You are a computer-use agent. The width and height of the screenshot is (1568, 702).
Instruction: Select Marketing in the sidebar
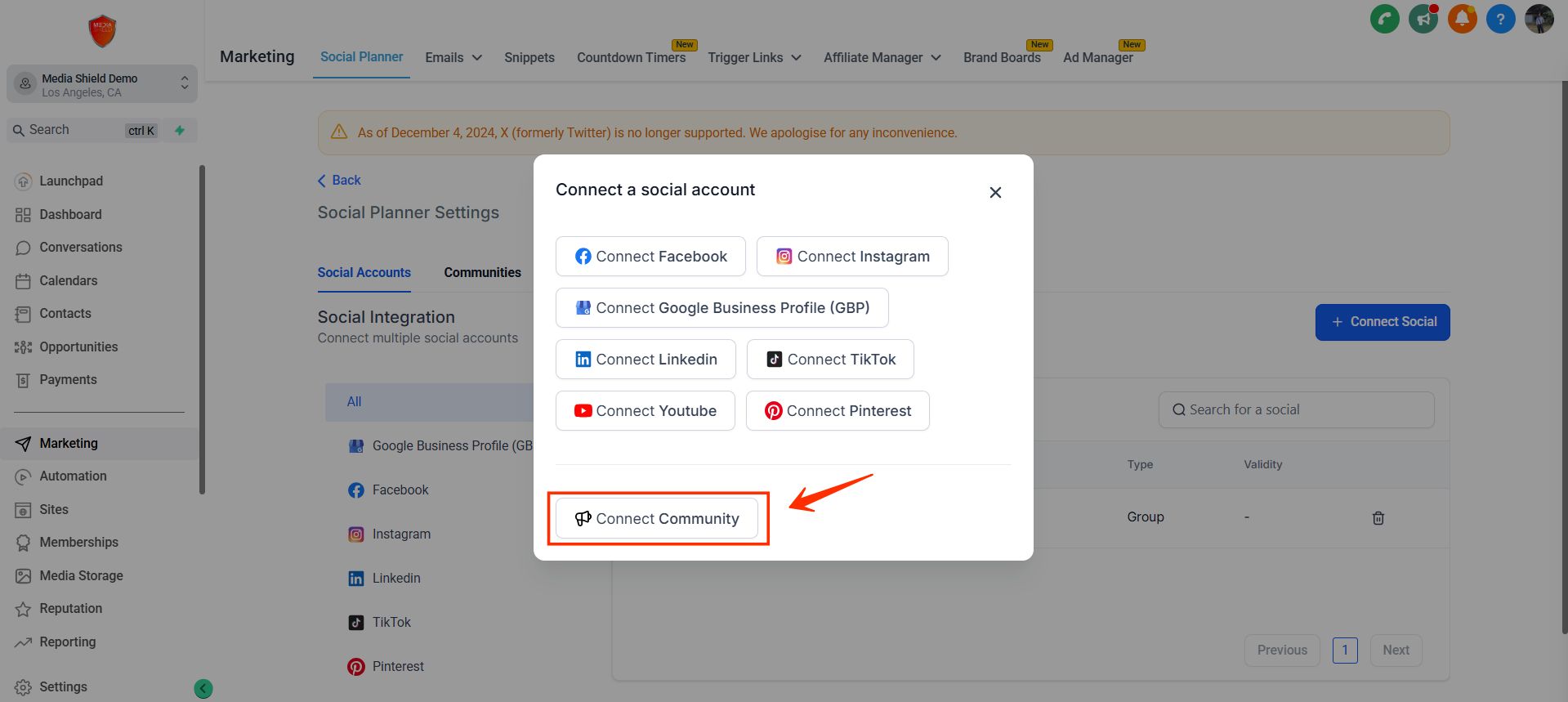pyautogui.click(x=100, y=443)
